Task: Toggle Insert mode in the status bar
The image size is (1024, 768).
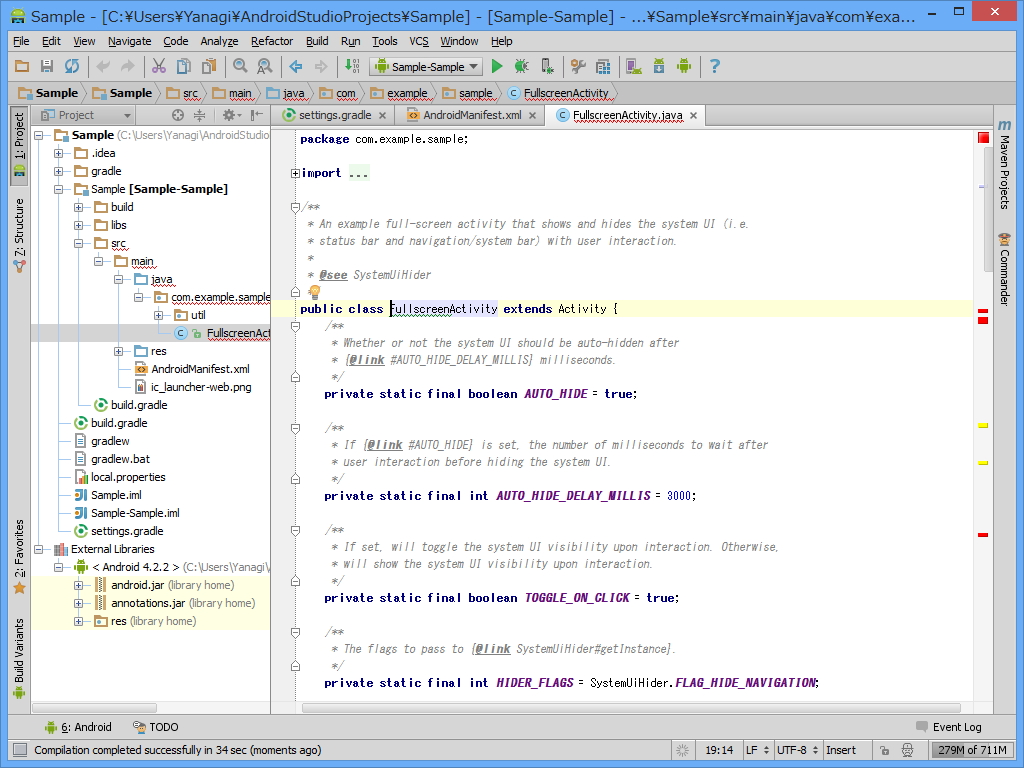Action: click(841, 750)
